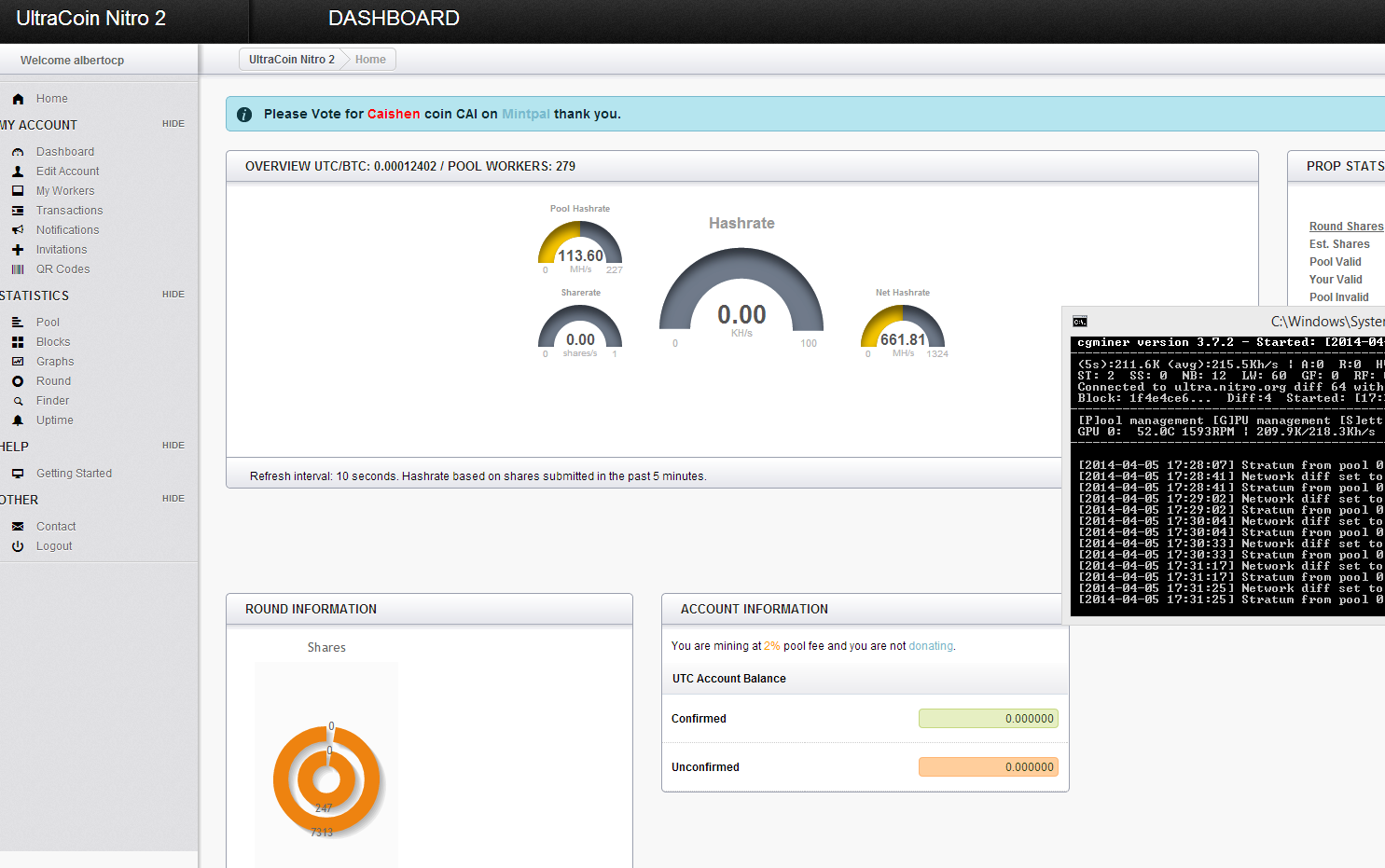This screenshot has width=1385, height=868.
Task: Click the Sharerate gauge
Action: click(580, 328)
